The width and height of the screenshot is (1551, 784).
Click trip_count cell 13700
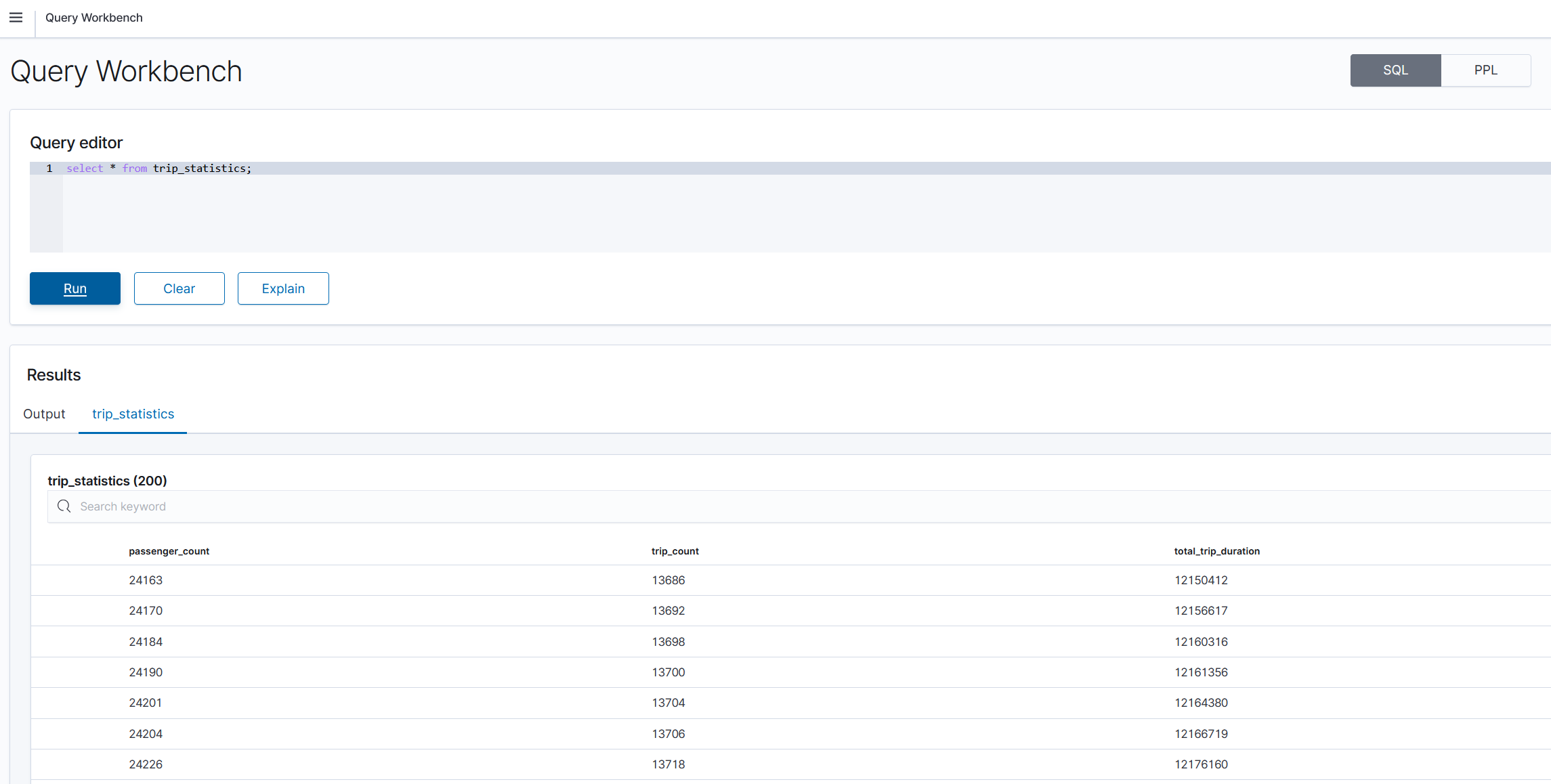click(668, 672)
